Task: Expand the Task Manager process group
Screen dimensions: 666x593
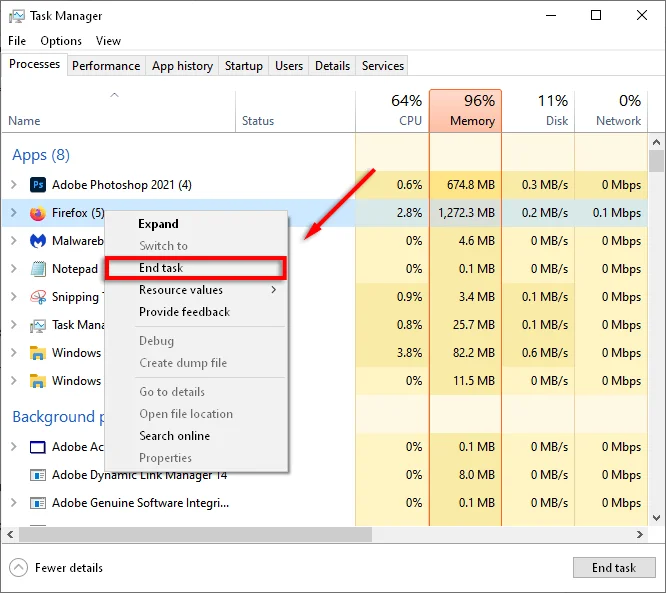Action: (14, 325)
